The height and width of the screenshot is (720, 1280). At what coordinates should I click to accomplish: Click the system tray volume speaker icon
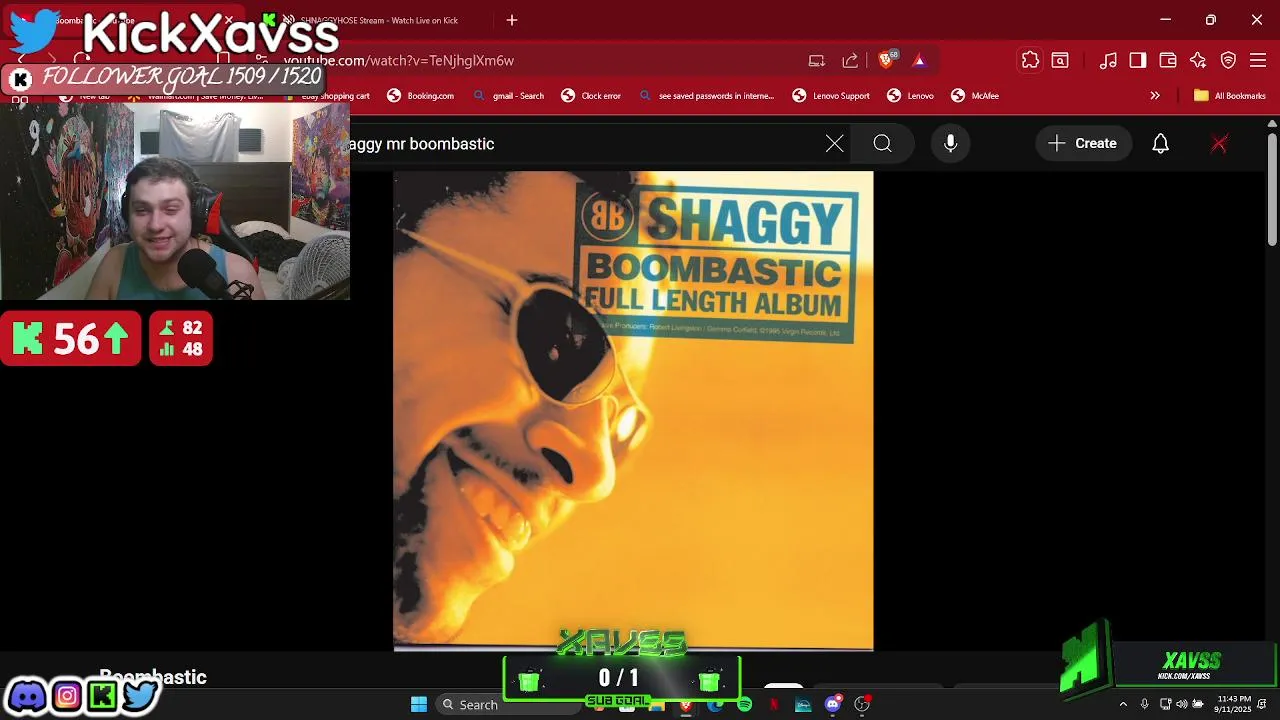click(x=1182, y=704)
